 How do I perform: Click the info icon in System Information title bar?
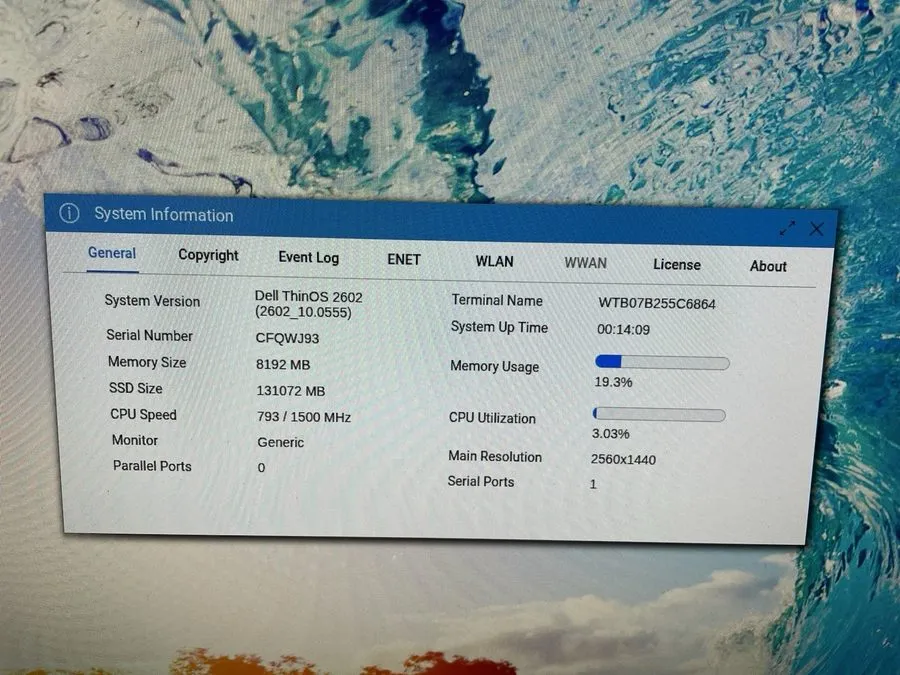[69, 213]
